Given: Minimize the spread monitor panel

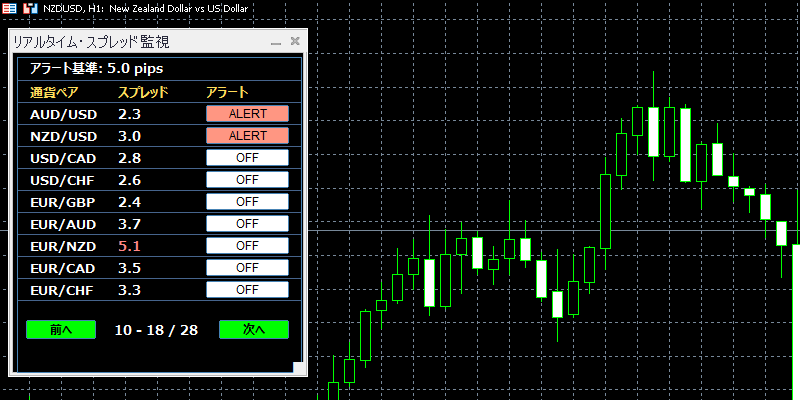Looking at the screenshot, I should click(276, 42).
